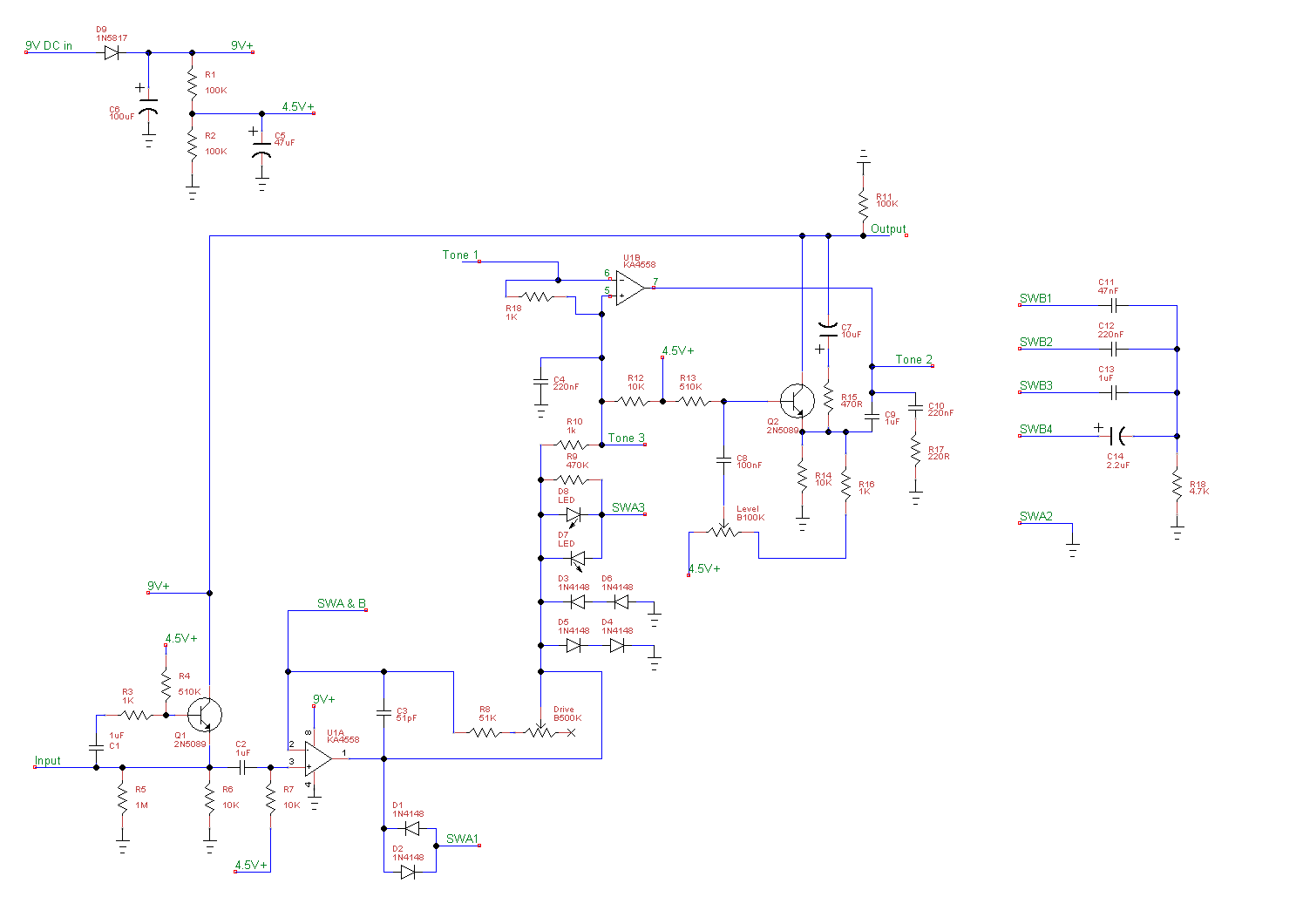The width and height of the screenshot is (1303, 924).
Task: Select the C12 220nF capacitor
Action: (x=1116, y=349)
